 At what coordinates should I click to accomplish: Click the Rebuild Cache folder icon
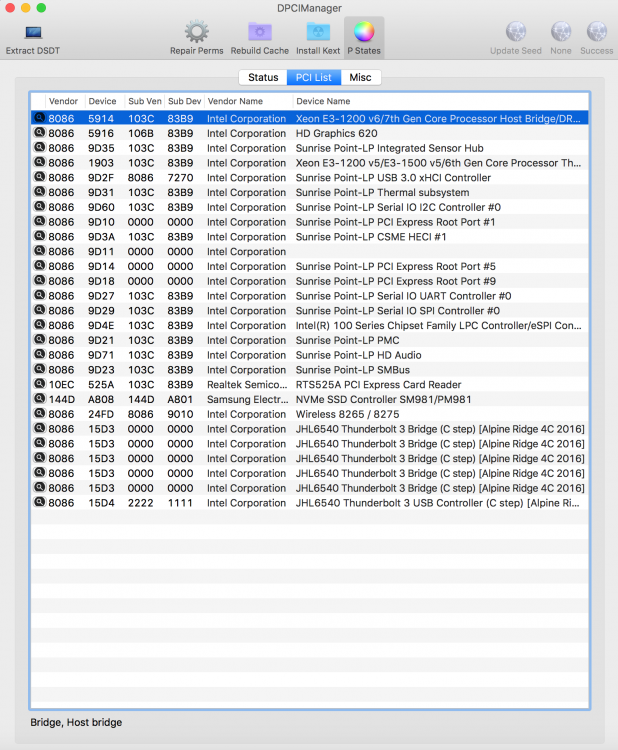click(x=260, y=32)
